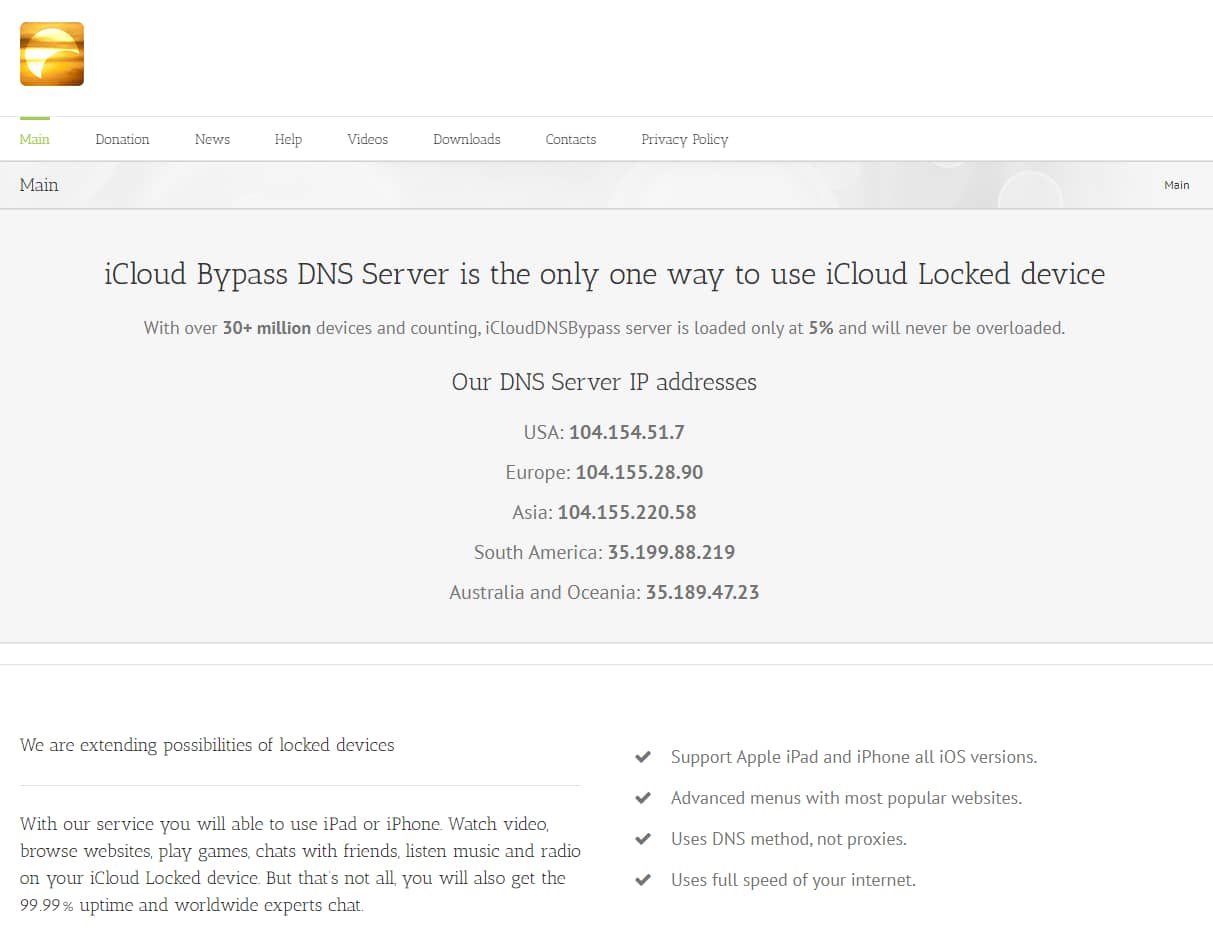Go to the Downloads page

click(x=466, y=139)
